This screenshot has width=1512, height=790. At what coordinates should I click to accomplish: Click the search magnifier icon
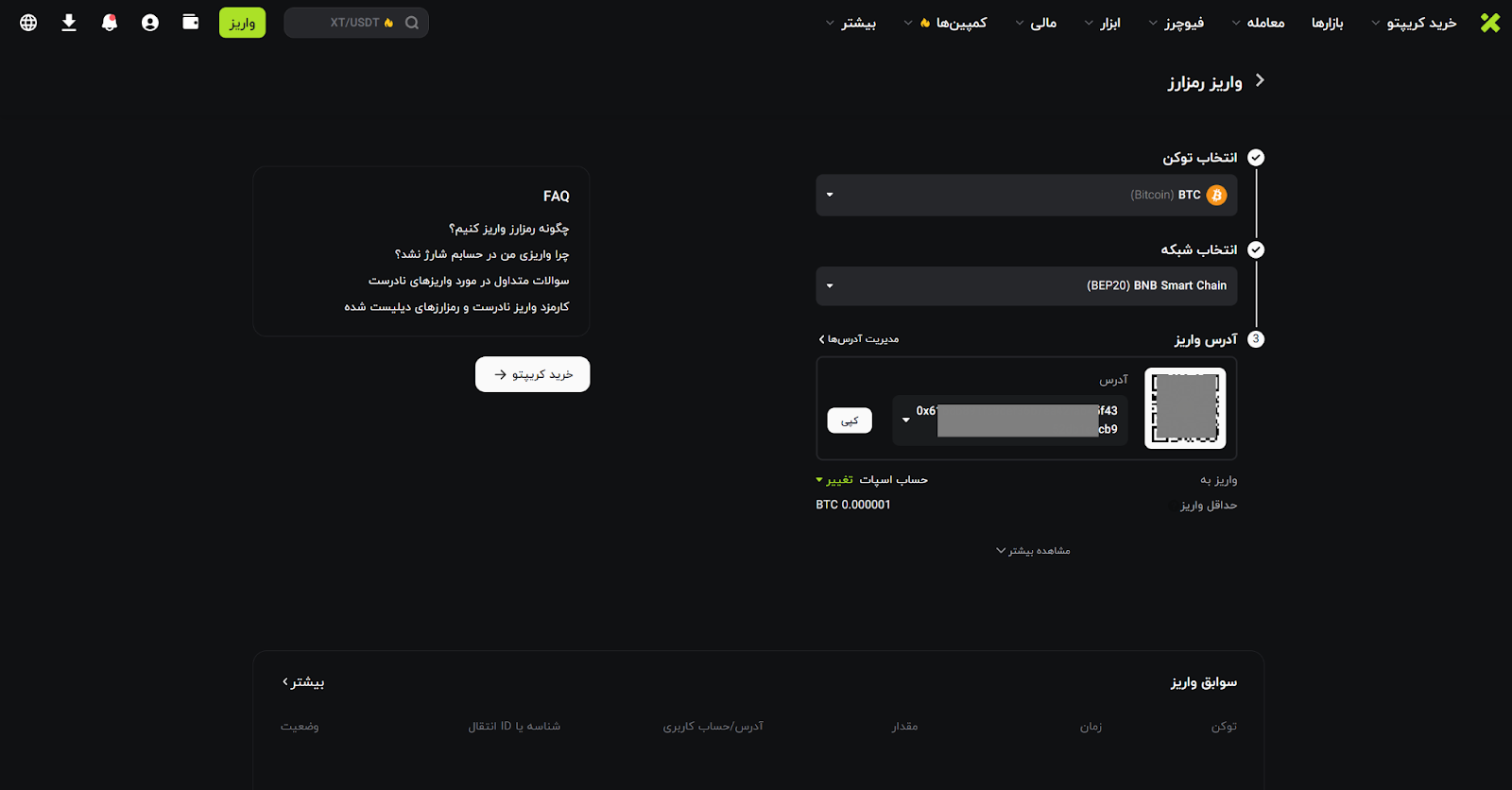pyautogui.click(x=412, y=23)
